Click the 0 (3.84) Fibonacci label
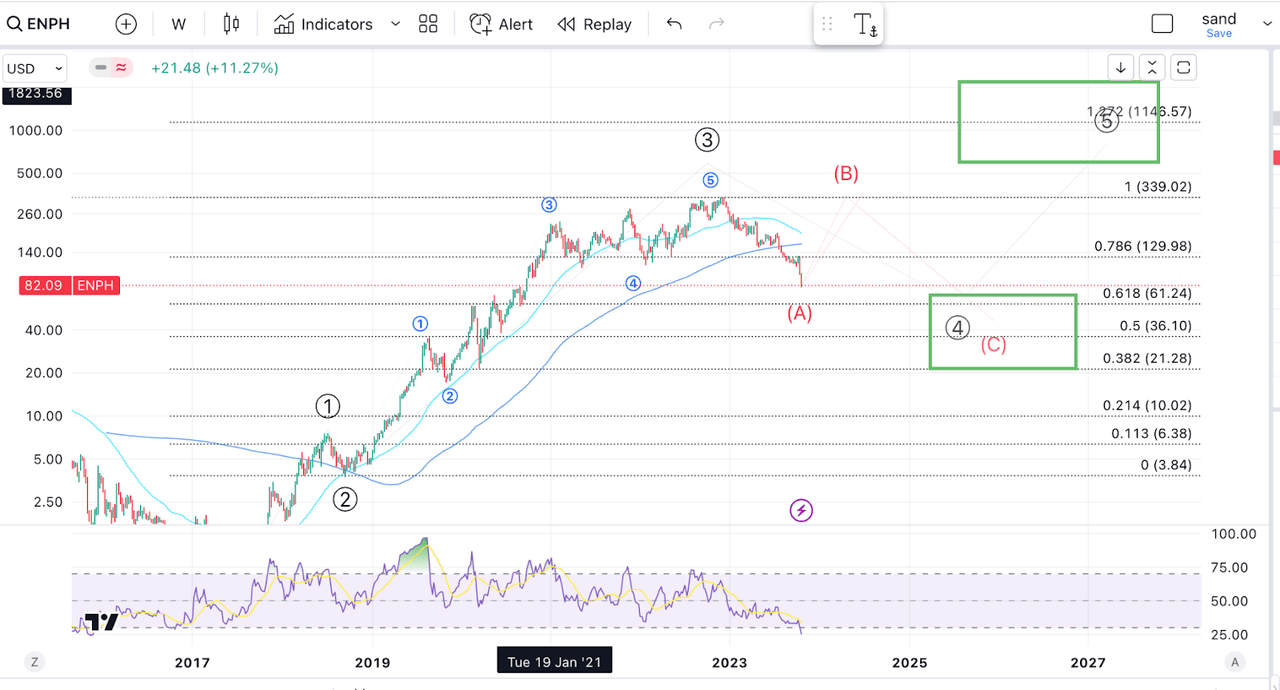The width and height of the screenshot is (1280, 690). (x=1166, y=465)
